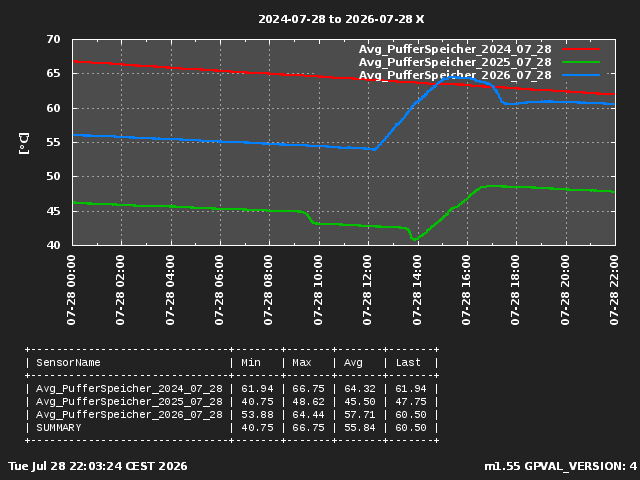The width and height of the screenshot is (640, 480).
Task: Click y-axis label 65
Action: (x=53, y=73)
